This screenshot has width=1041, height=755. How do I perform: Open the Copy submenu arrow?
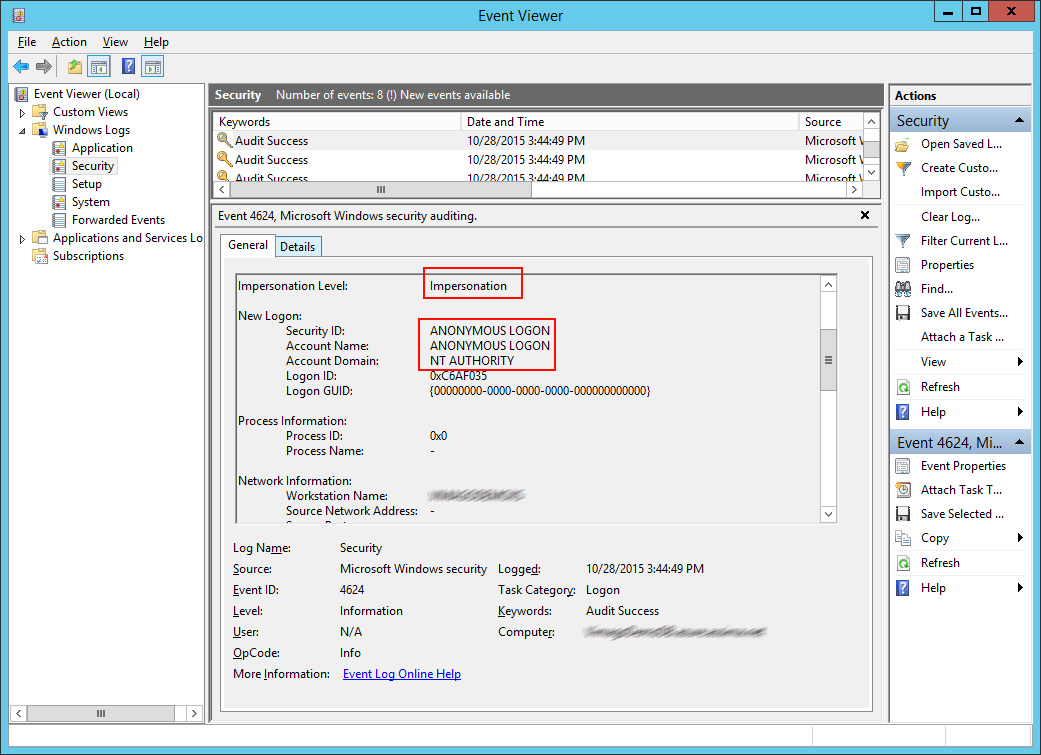pos(1020,538)
